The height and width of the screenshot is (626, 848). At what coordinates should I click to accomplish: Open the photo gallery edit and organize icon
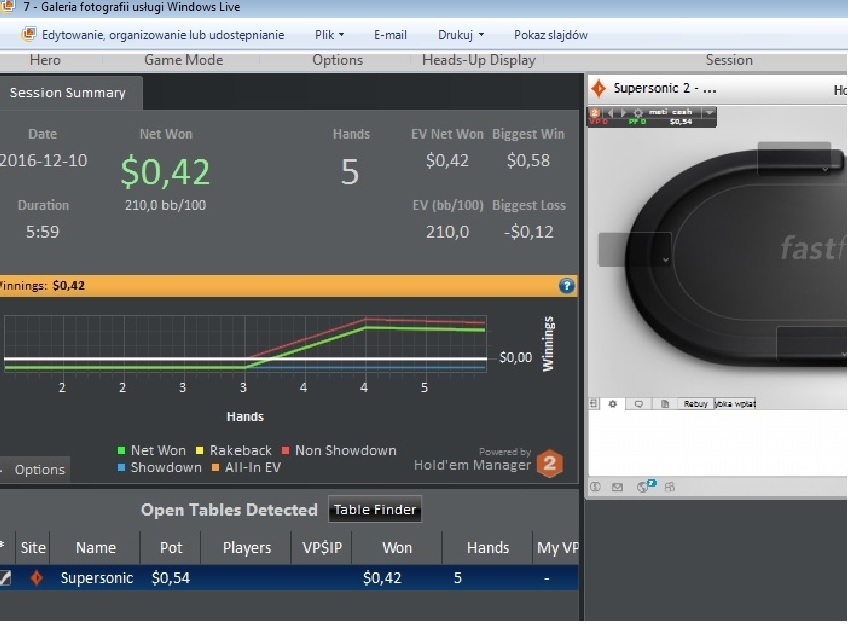[x=29, y=34]
